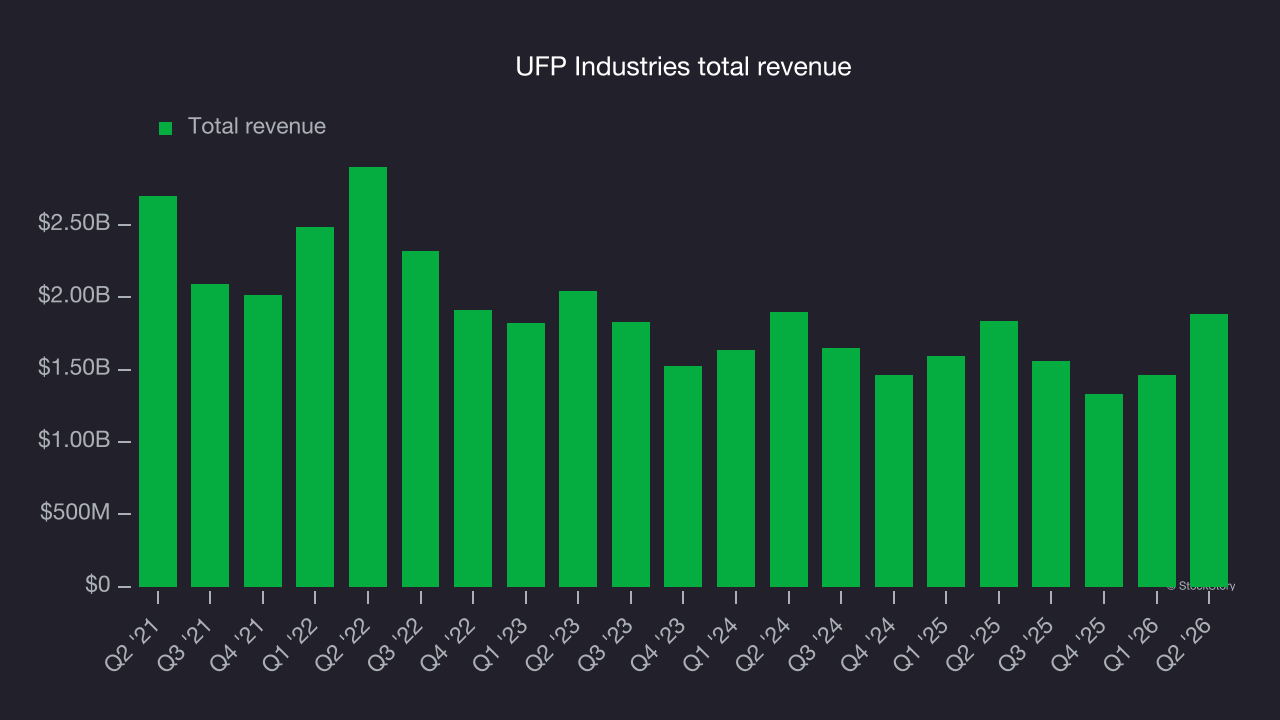This screenshot has height=720, width=1280.
Task: Click the Q1 '22 revenue bar
Action: pos(315,407)
